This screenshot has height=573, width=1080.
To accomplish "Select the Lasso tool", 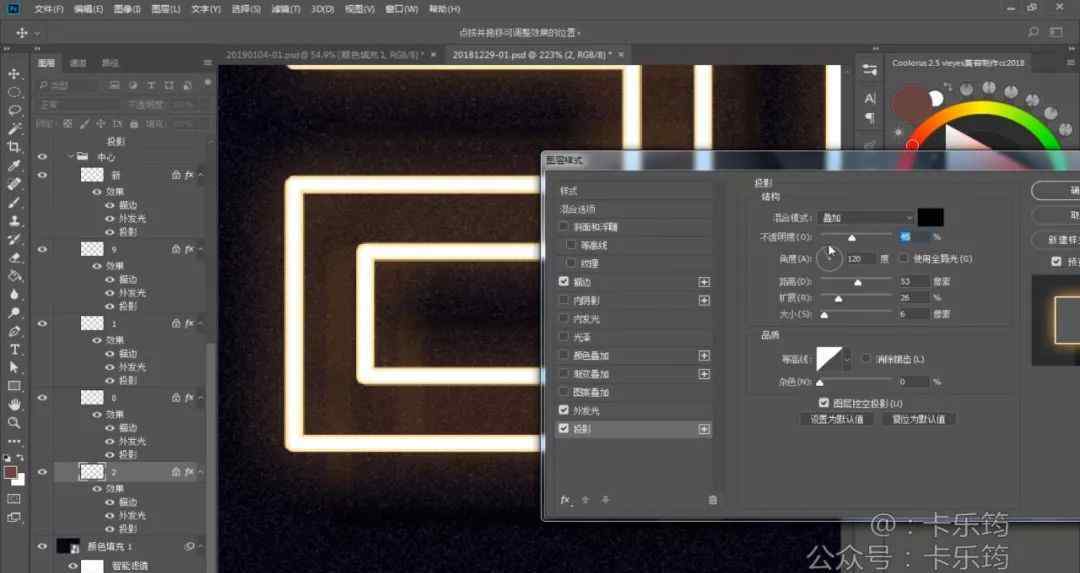I will (x=14, y=110).
